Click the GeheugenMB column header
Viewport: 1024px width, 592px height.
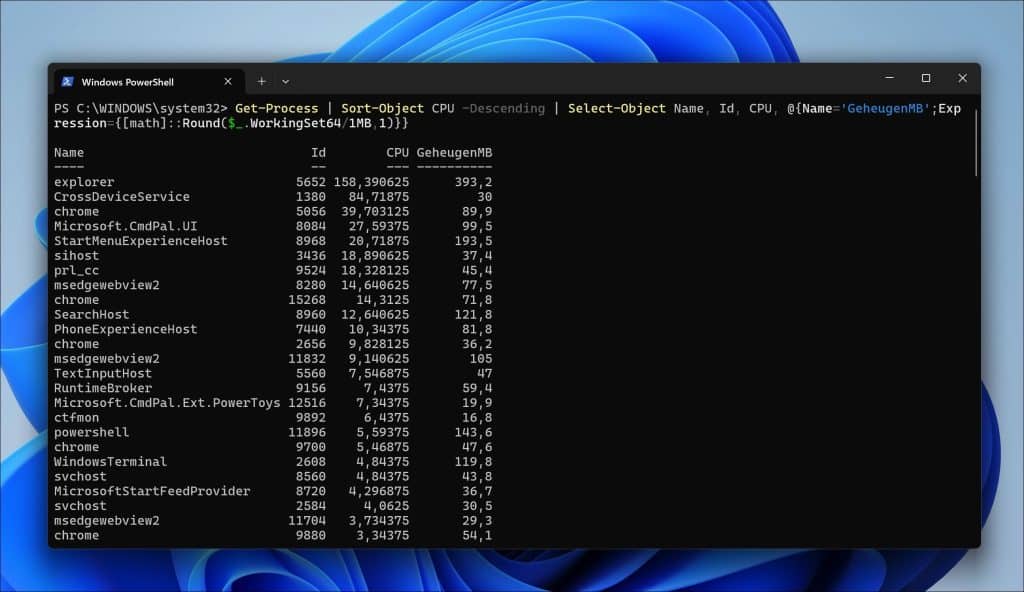(x=455, y=152)
